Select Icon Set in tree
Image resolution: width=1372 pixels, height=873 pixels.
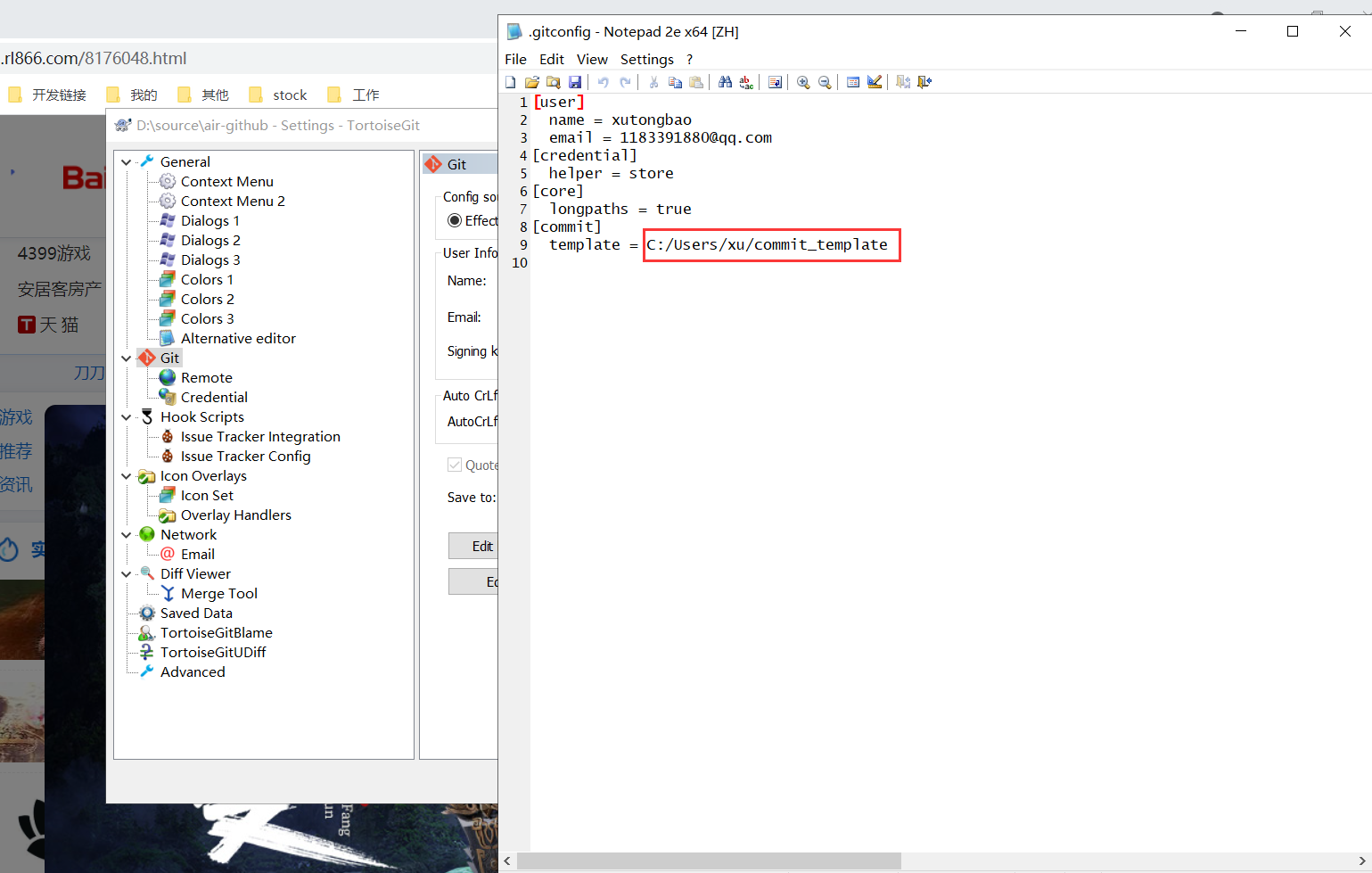pyautogui.click(x=207, y=496)
